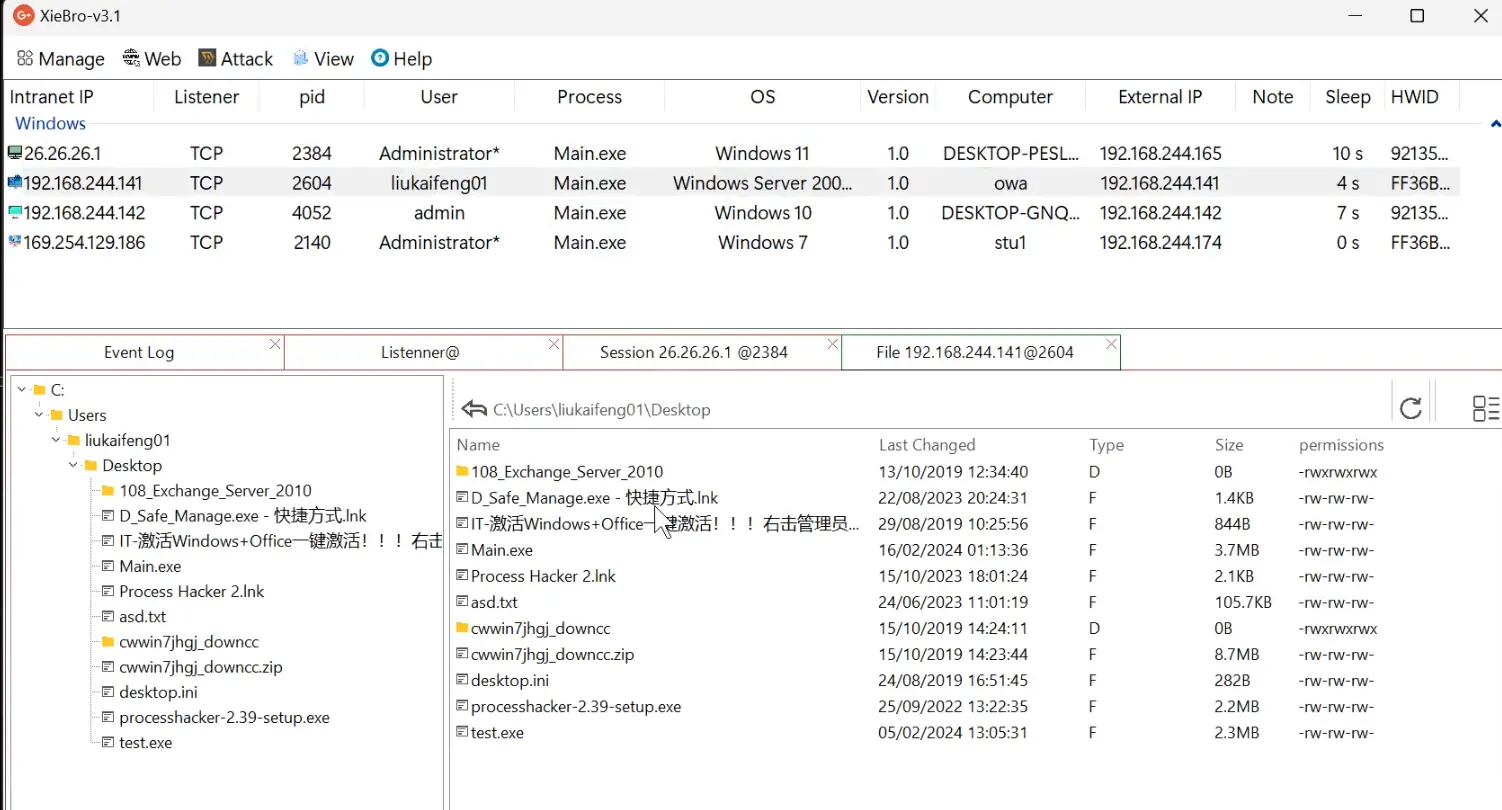The width and height of the screenshot is (1502, 810).
Task: Switch to the Listenner@ tab
Action: pos(420,352)
